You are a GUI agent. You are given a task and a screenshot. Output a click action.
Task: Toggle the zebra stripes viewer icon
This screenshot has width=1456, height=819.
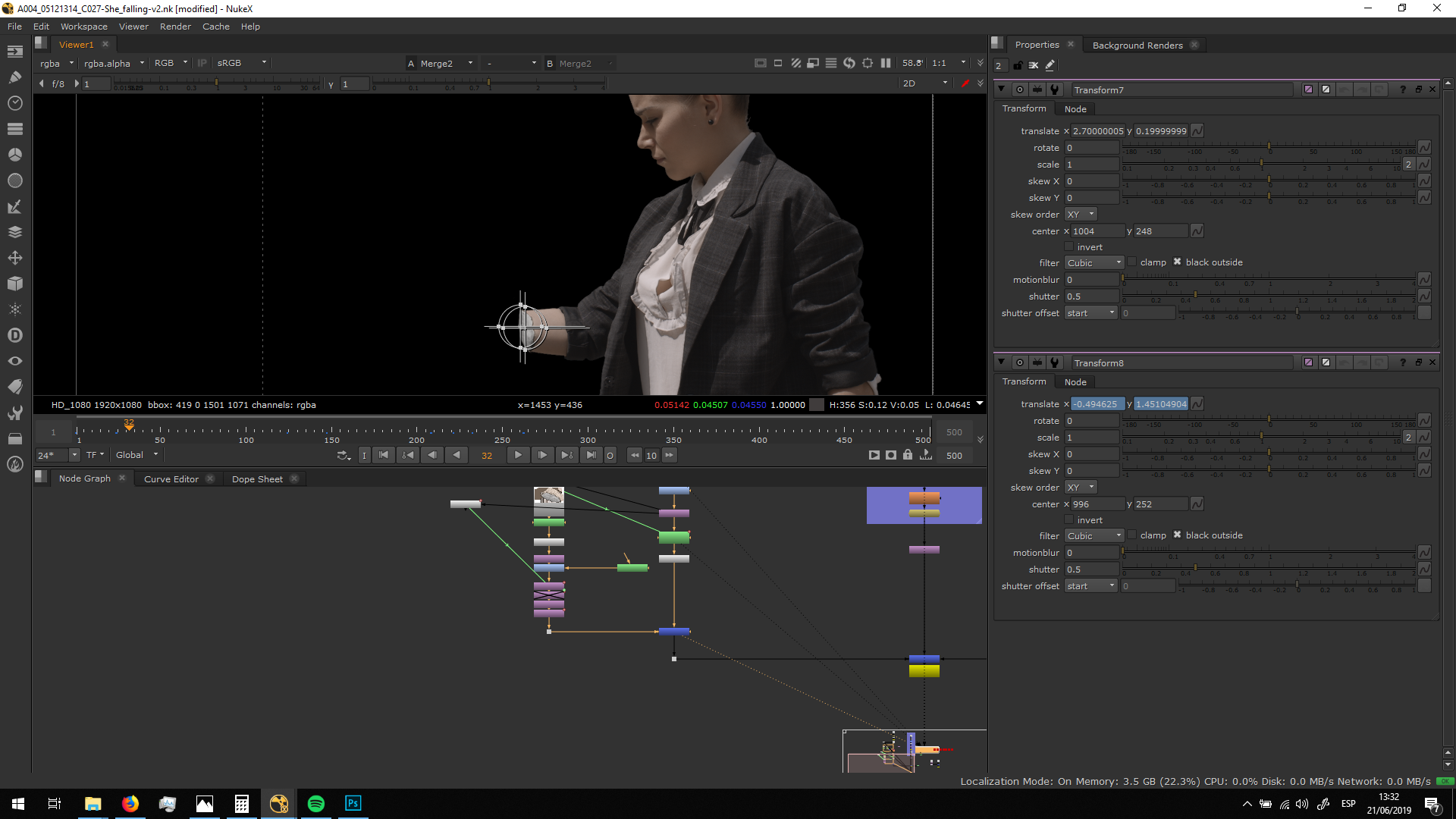click(x=795, y=63)
